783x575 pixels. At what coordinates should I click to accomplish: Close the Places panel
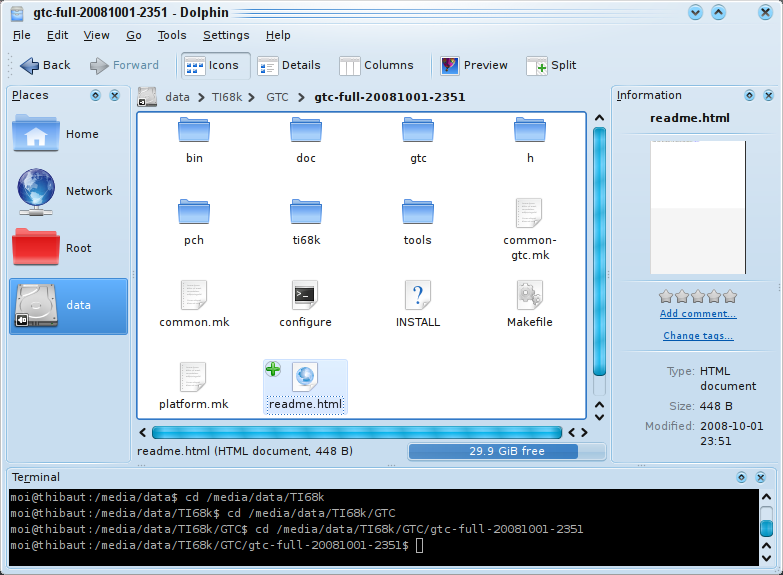[115, 95]
